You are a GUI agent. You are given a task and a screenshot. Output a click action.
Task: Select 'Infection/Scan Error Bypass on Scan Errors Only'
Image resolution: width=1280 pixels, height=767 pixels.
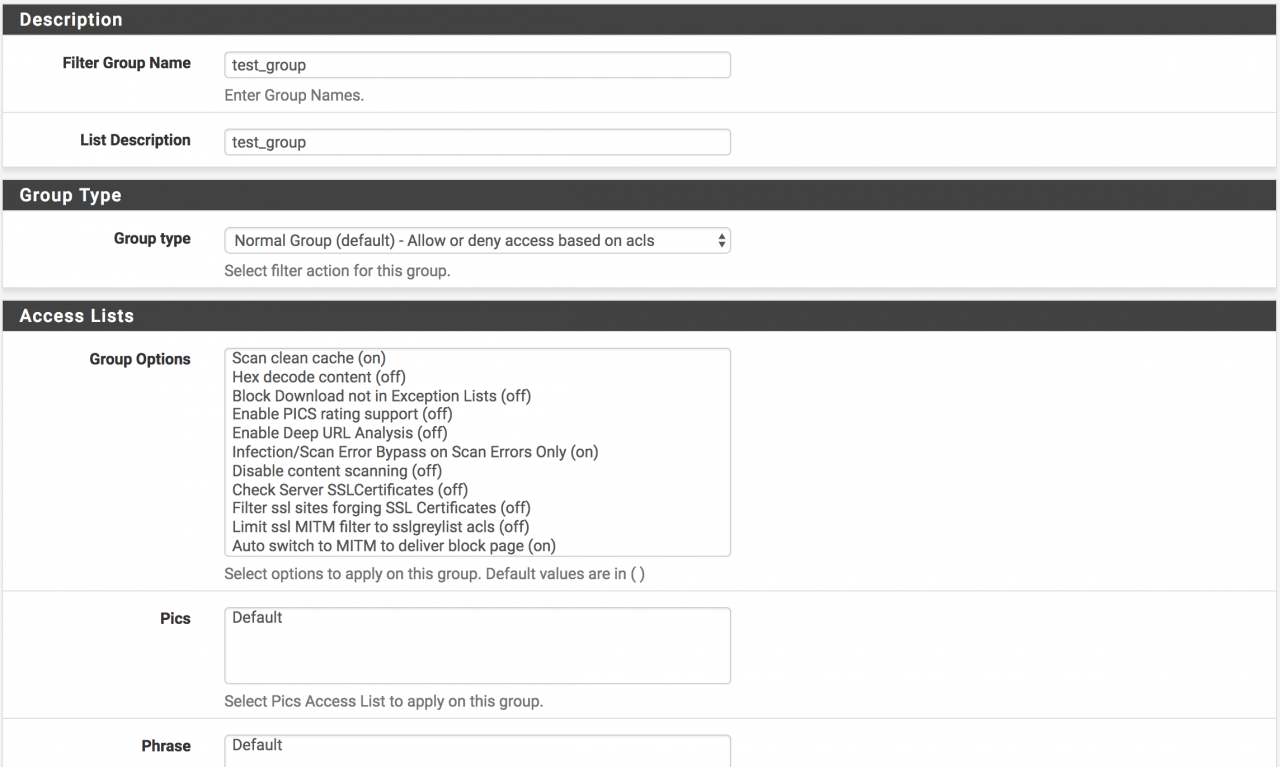click(415, 452)
